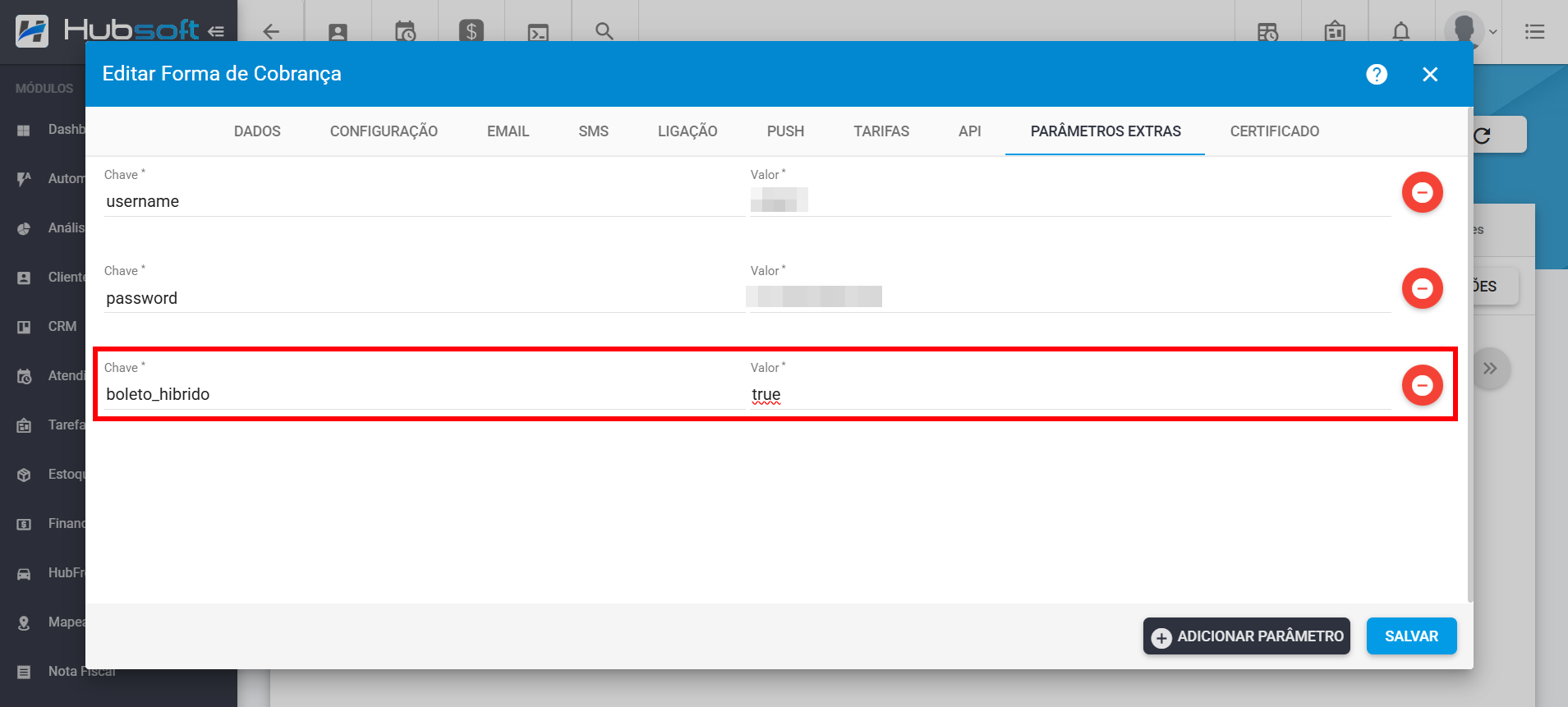The image size is (1568, 707).
Task: Open the notifications bell
Action: pyautogui.click(x=1401, y=32)
